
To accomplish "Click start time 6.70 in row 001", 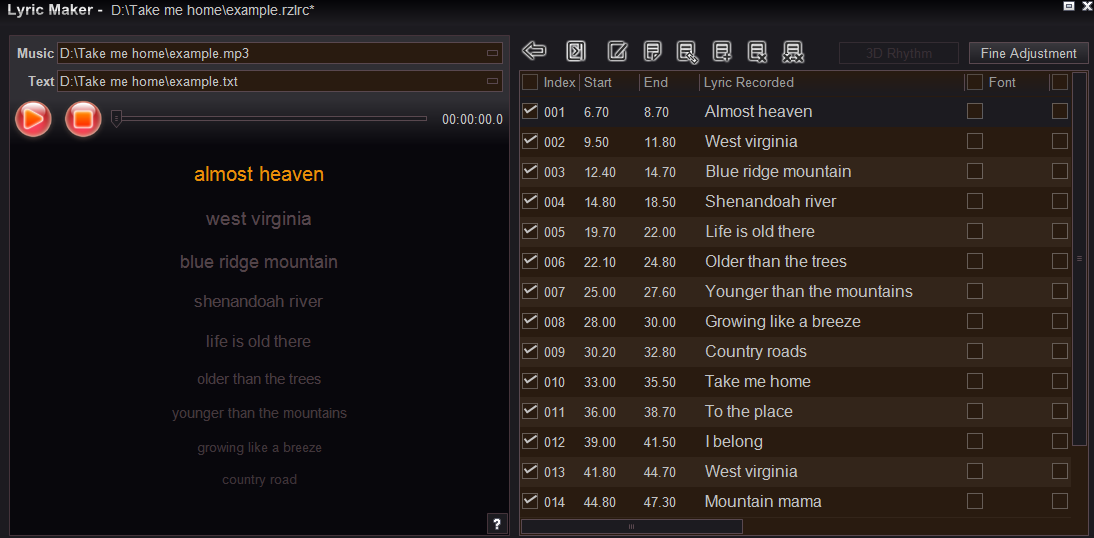I will coord(597,112).
